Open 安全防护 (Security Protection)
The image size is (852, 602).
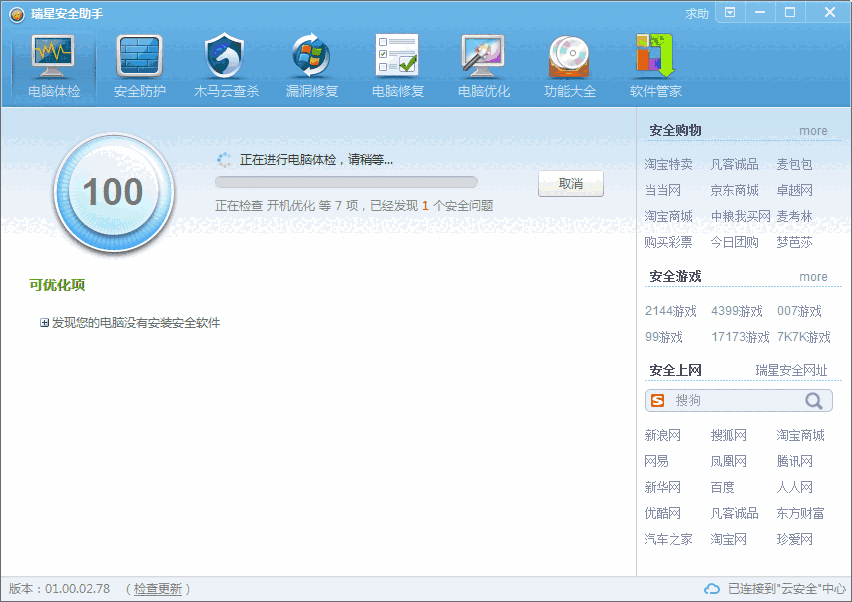click(139, 65)
